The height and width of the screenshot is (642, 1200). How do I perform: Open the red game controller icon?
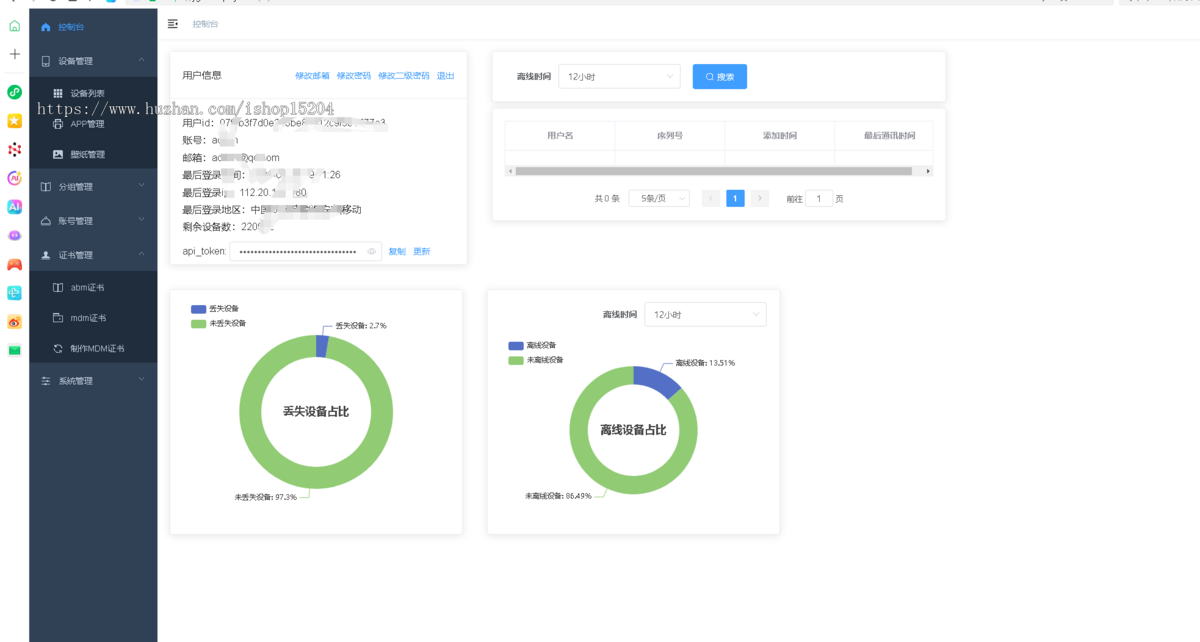point(14,265)
